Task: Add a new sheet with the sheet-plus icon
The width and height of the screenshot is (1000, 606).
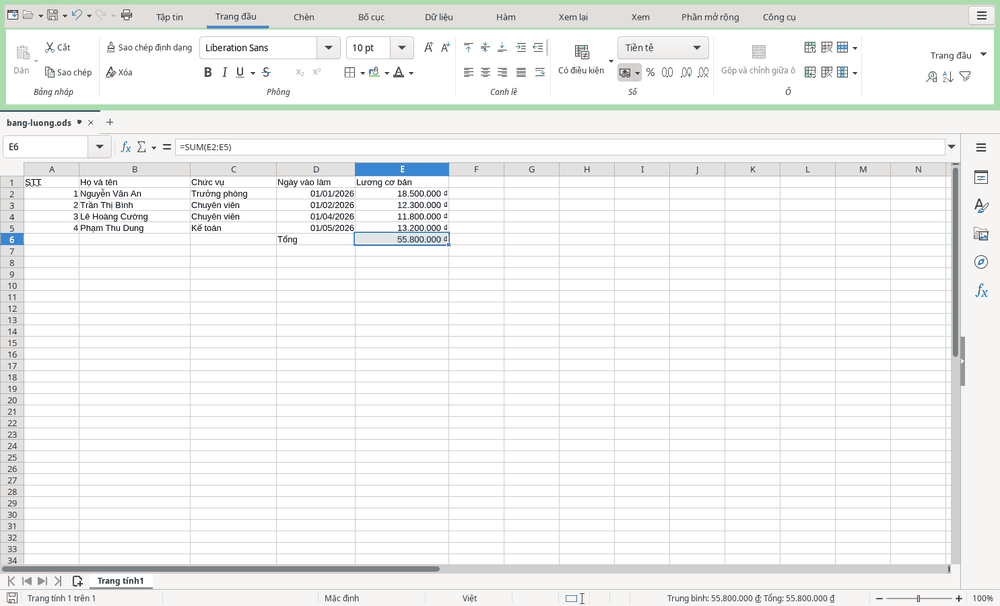Action: [x=77, y=581]
